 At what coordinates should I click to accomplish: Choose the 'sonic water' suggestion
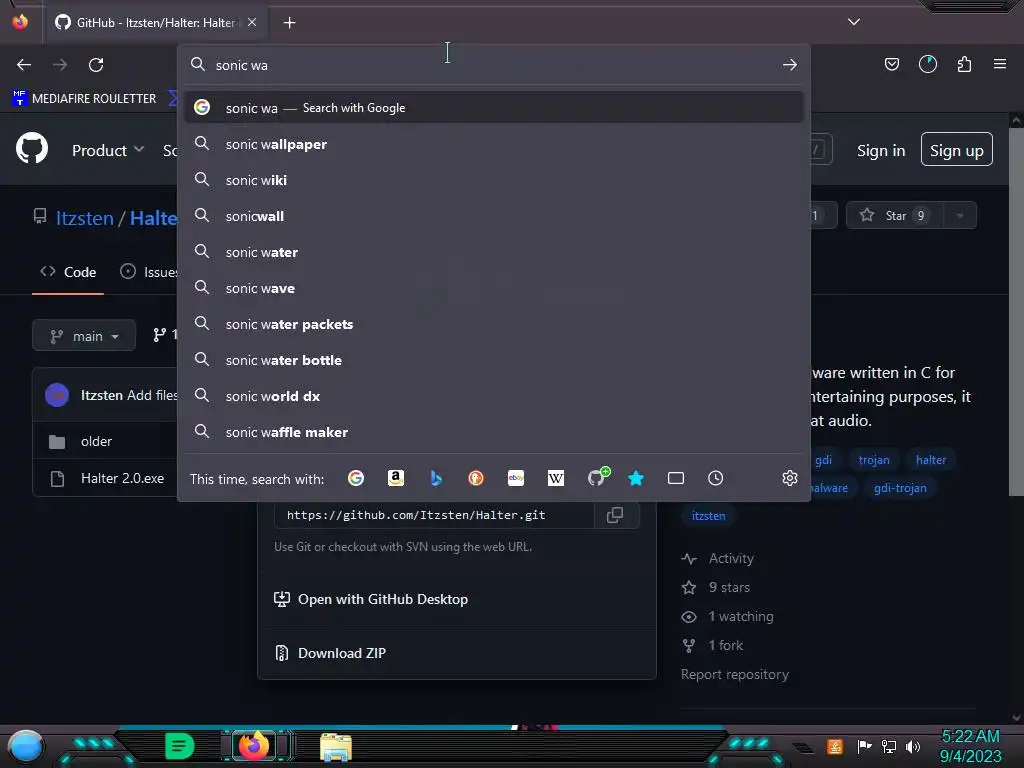(494, 252)
